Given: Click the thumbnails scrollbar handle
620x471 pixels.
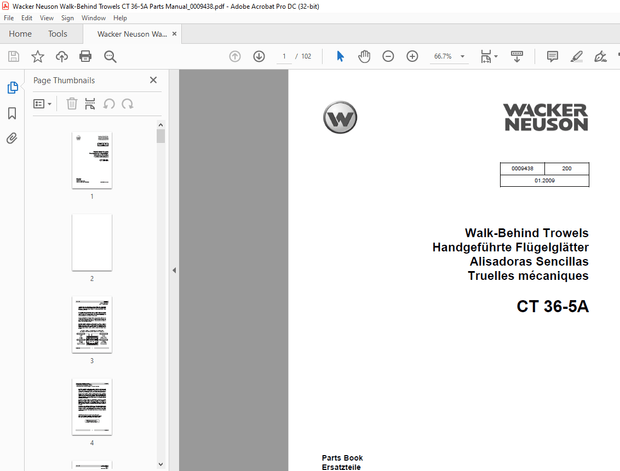Looking at the screenshot, I should coord(161,136).
